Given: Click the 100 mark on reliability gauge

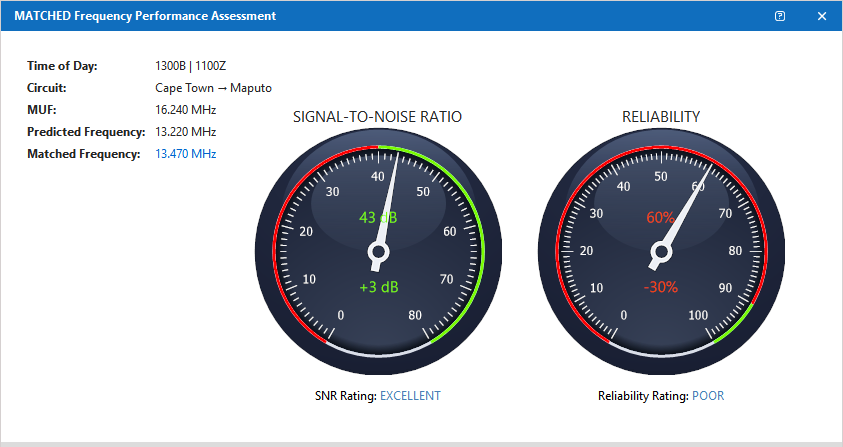Looking at the screenshot, I should [698, 315].
